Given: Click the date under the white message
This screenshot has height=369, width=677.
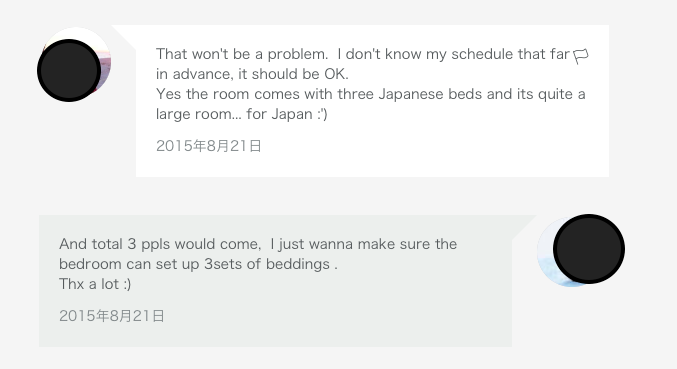Looking at the screenshot, I should point(209,146).
